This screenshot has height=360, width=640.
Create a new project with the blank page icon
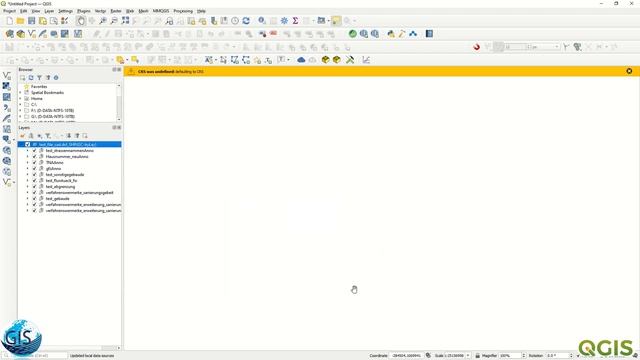coord(9,21)
